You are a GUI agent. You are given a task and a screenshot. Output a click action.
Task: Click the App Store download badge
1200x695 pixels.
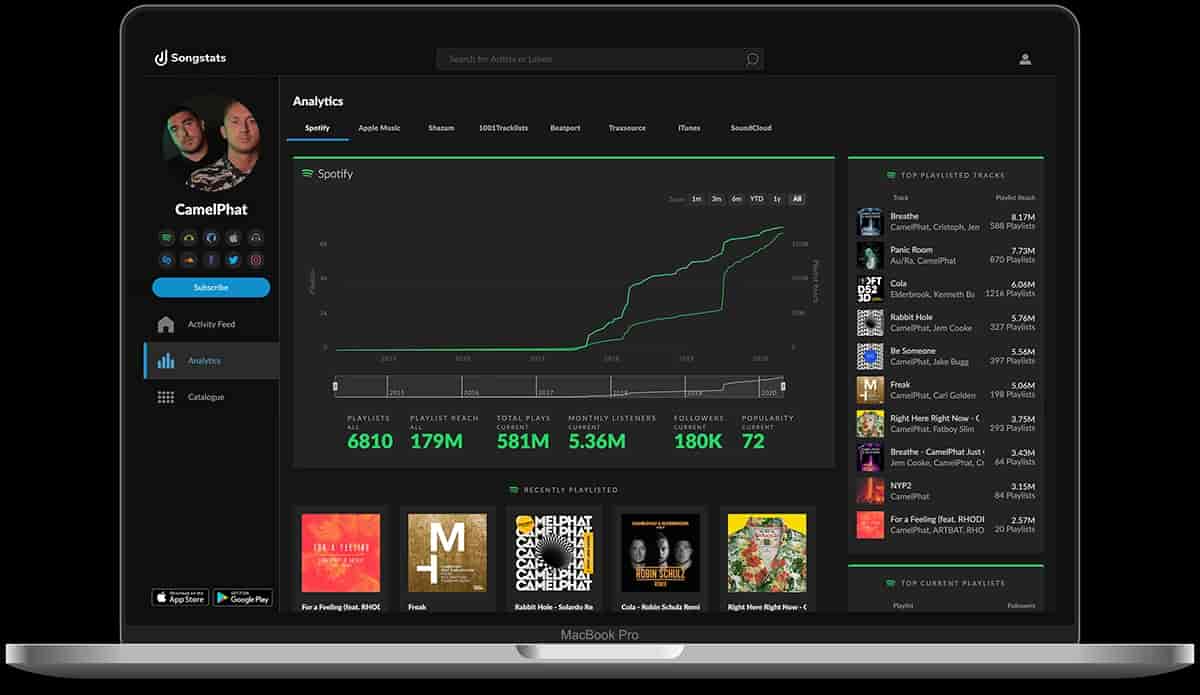[x=180, y=597]
